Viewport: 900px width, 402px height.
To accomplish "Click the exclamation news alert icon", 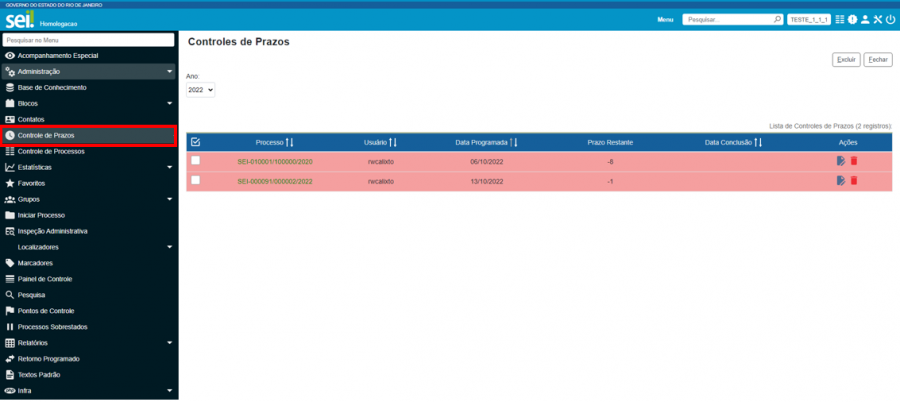I will coord(852,19).
